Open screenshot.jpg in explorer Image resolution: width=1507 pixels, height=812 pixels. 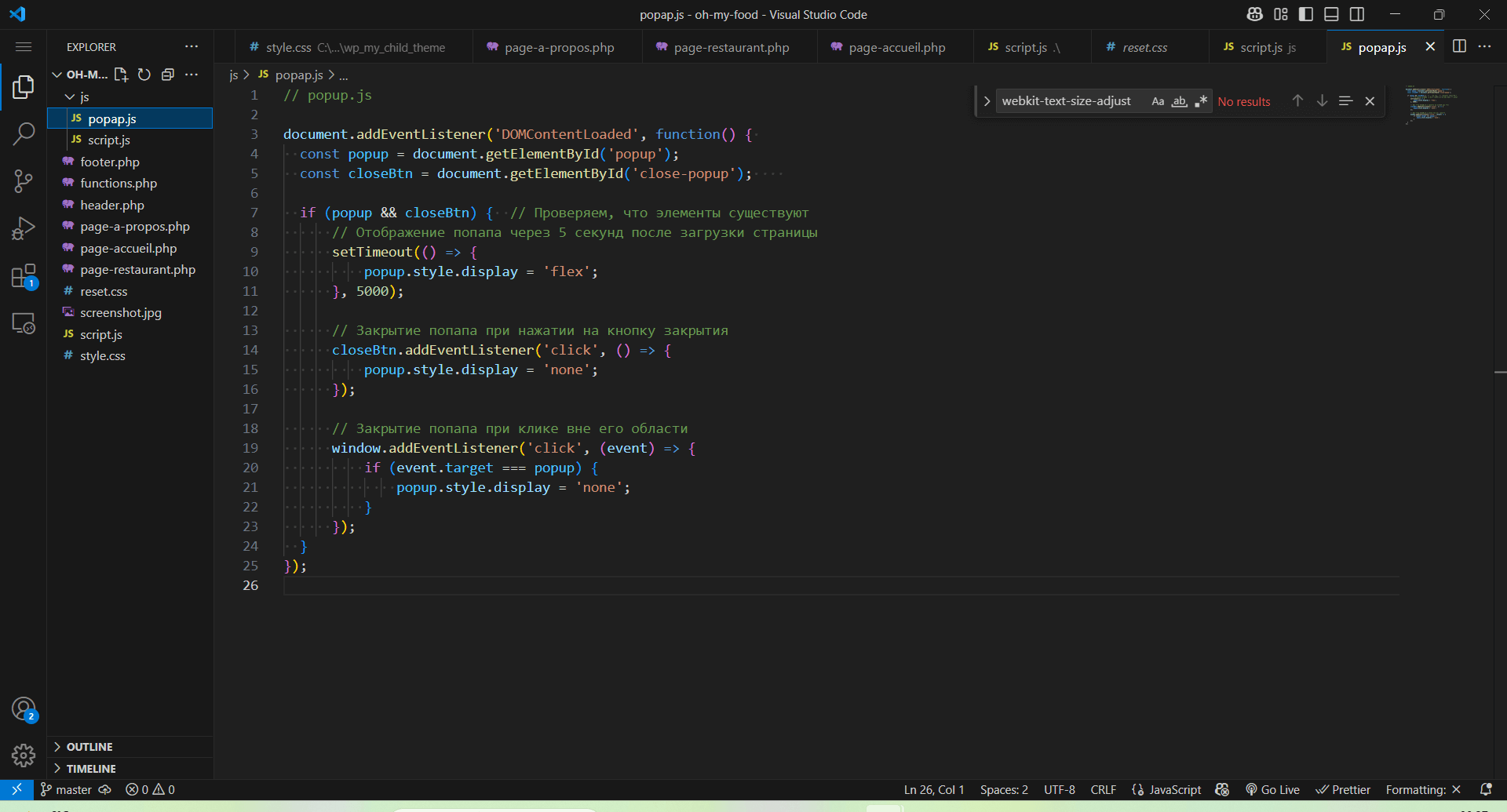click(x=130, y=312)
